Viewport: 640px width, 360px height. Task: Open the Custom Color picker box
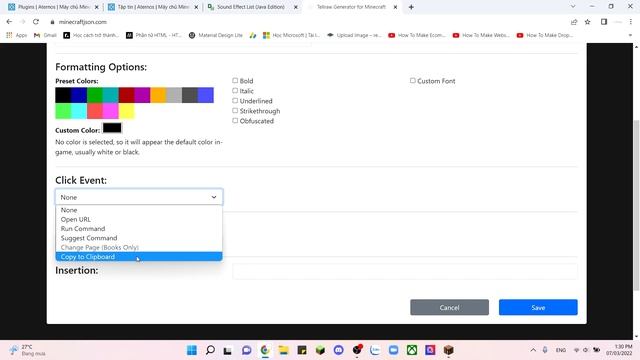coord(112,128)
